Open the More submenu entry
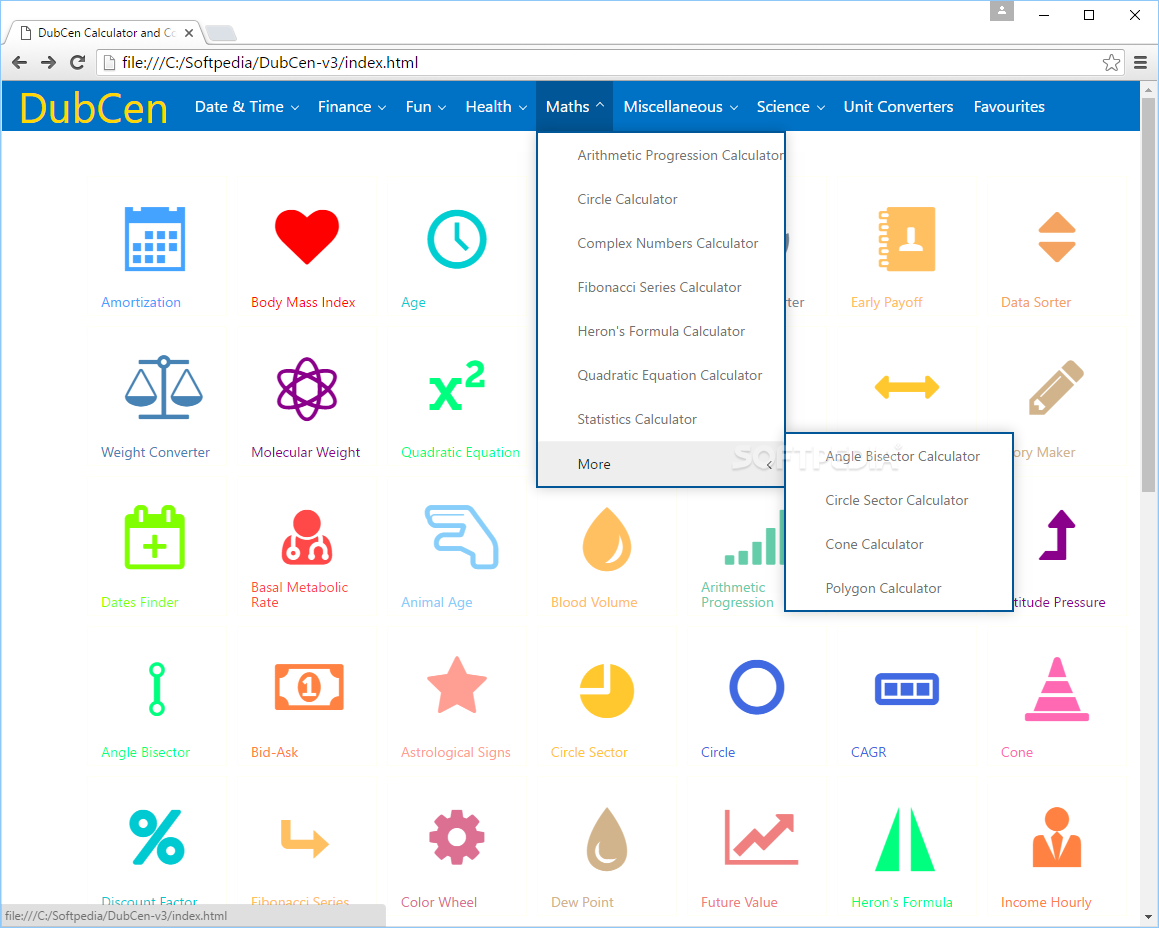The width and height of the screenshot is (1159, 928). (x=661, y=464)
